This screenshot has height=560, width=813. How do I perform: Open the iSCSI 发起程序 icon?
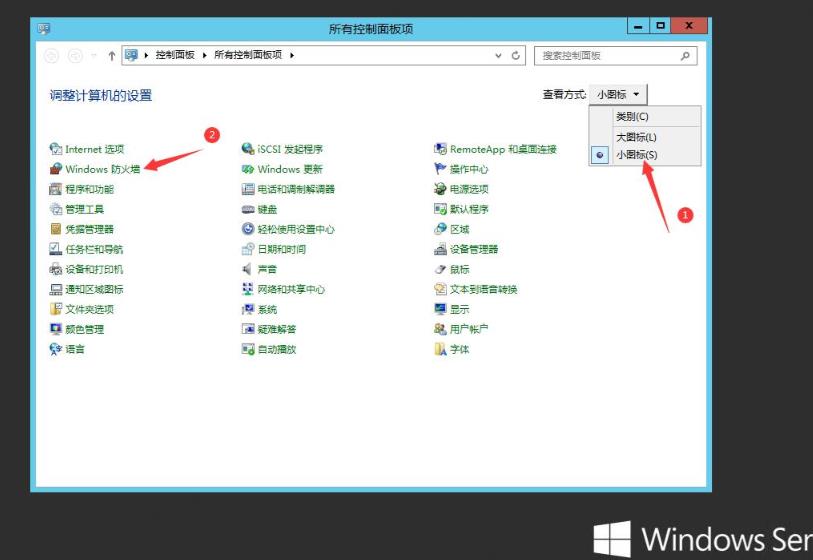pos(248,149)
